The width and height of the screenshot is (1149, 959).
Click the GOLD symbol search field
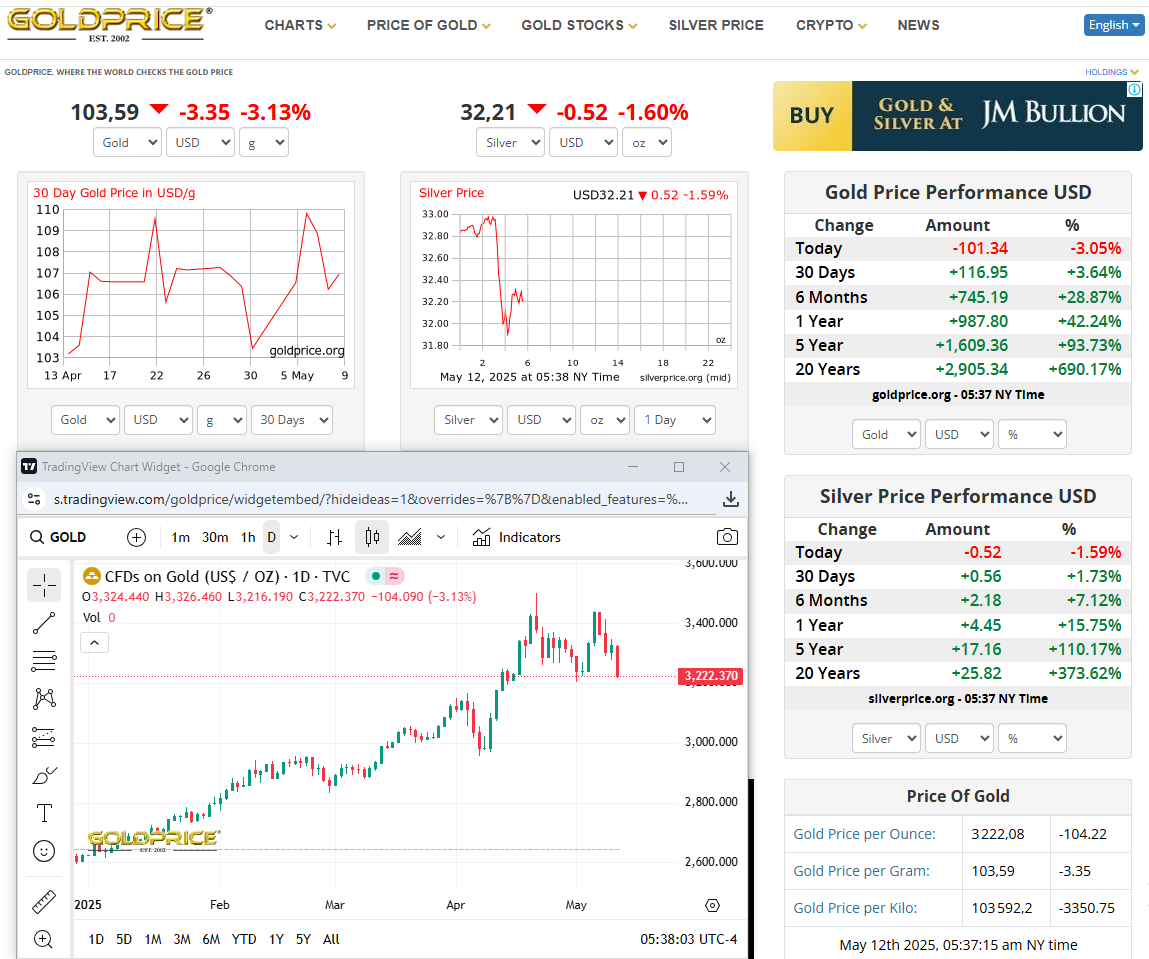click(x=68, y=537)
